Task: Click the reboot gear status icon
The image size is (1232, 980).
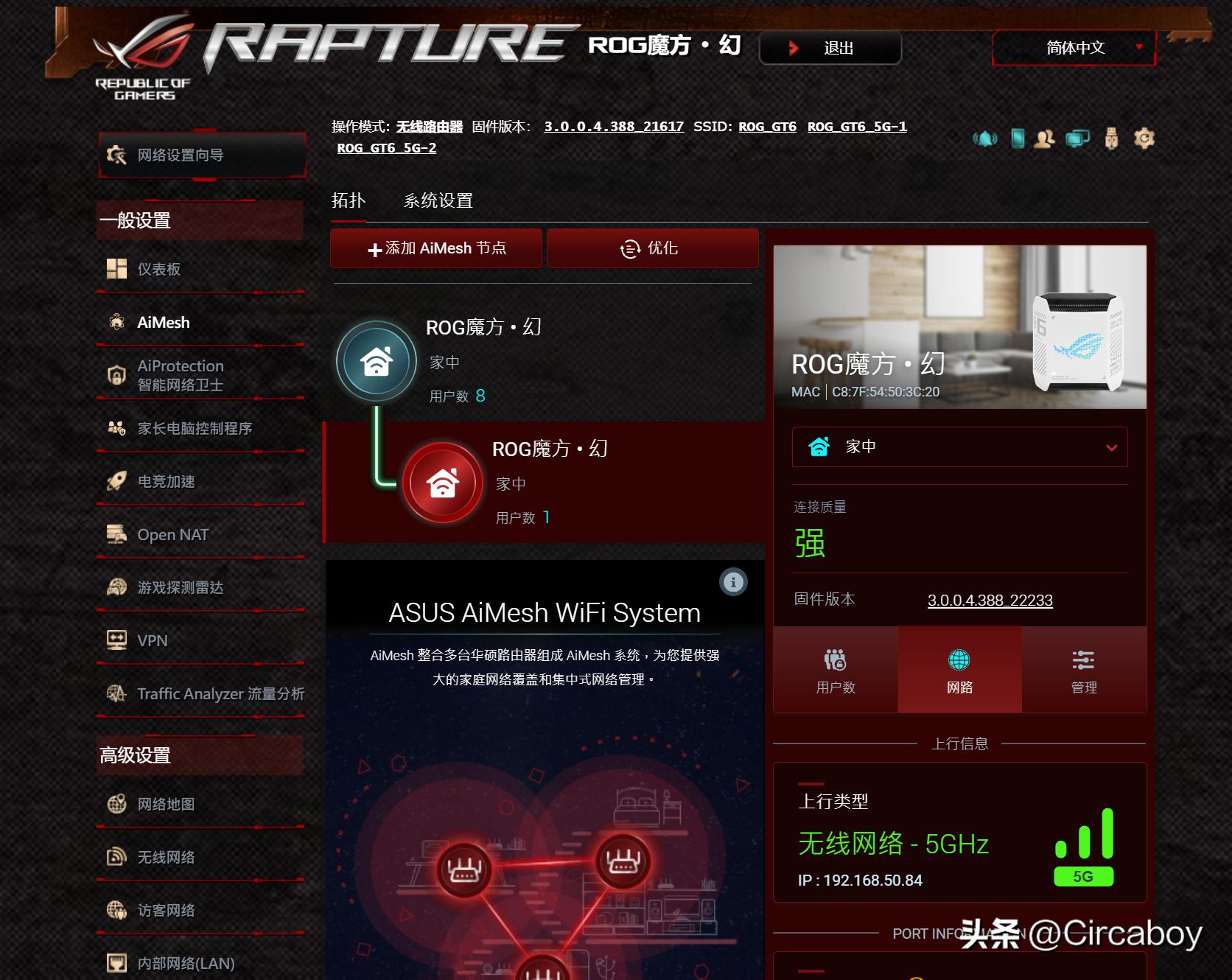Action: tap(1144, 139)
